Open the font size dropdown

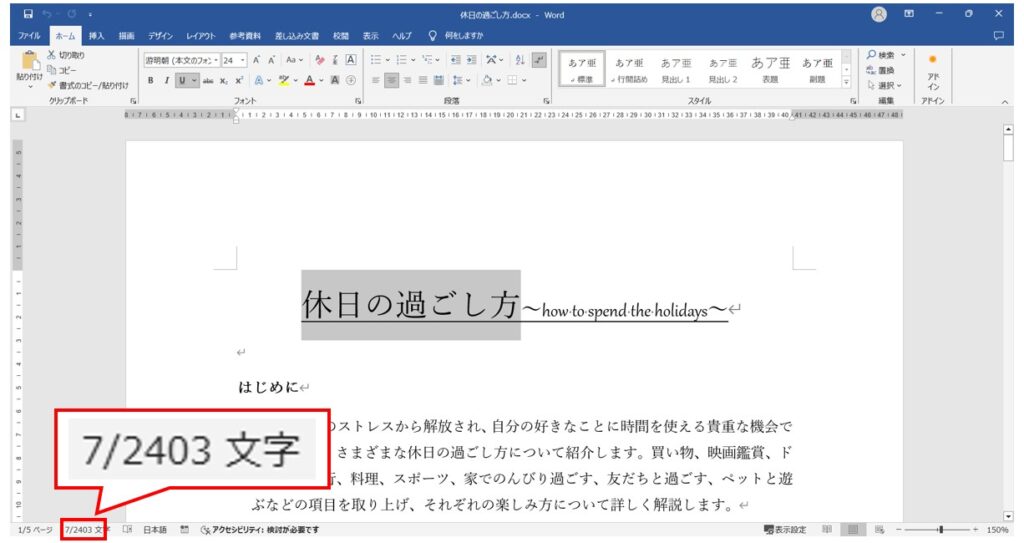[x=243, y=60]
